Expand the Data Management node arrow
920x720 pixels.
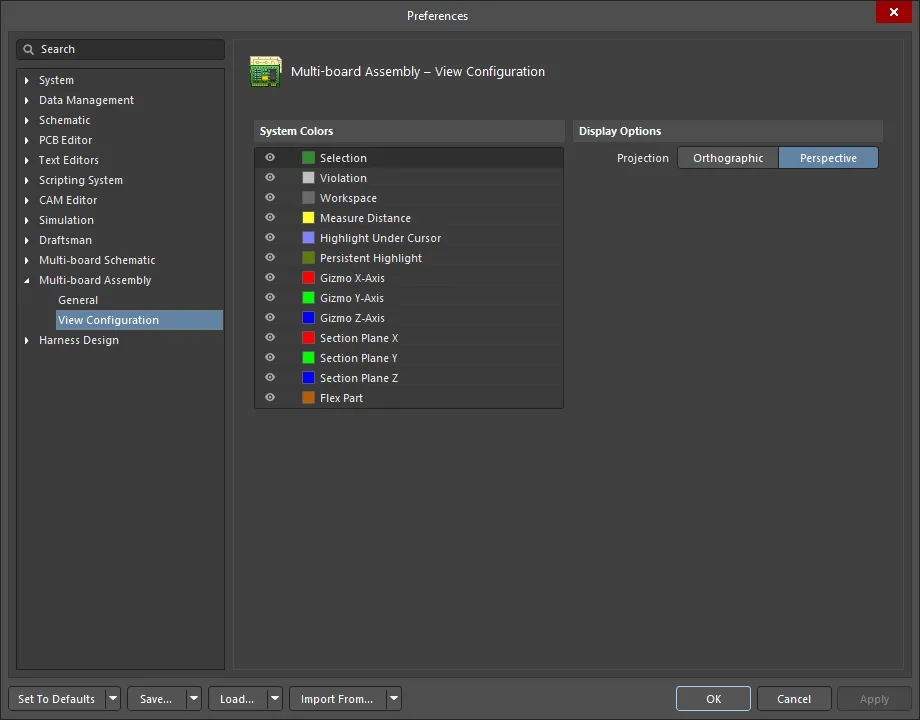(26, 100)
